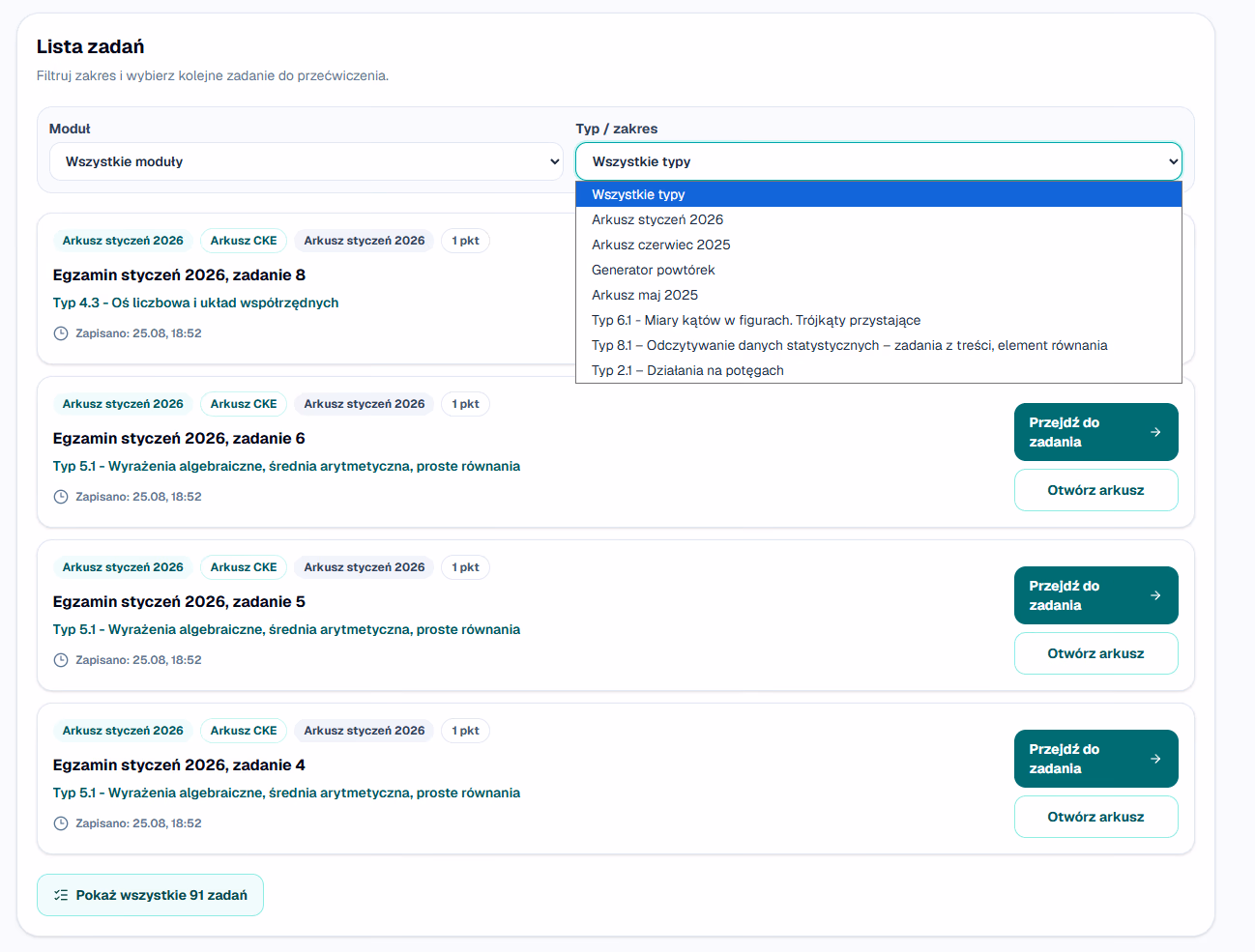Viewport: 1255px width, 952px height.
Task: Click Typ 4.3 - Oś liczbowa link
Action: pos(195,303)
